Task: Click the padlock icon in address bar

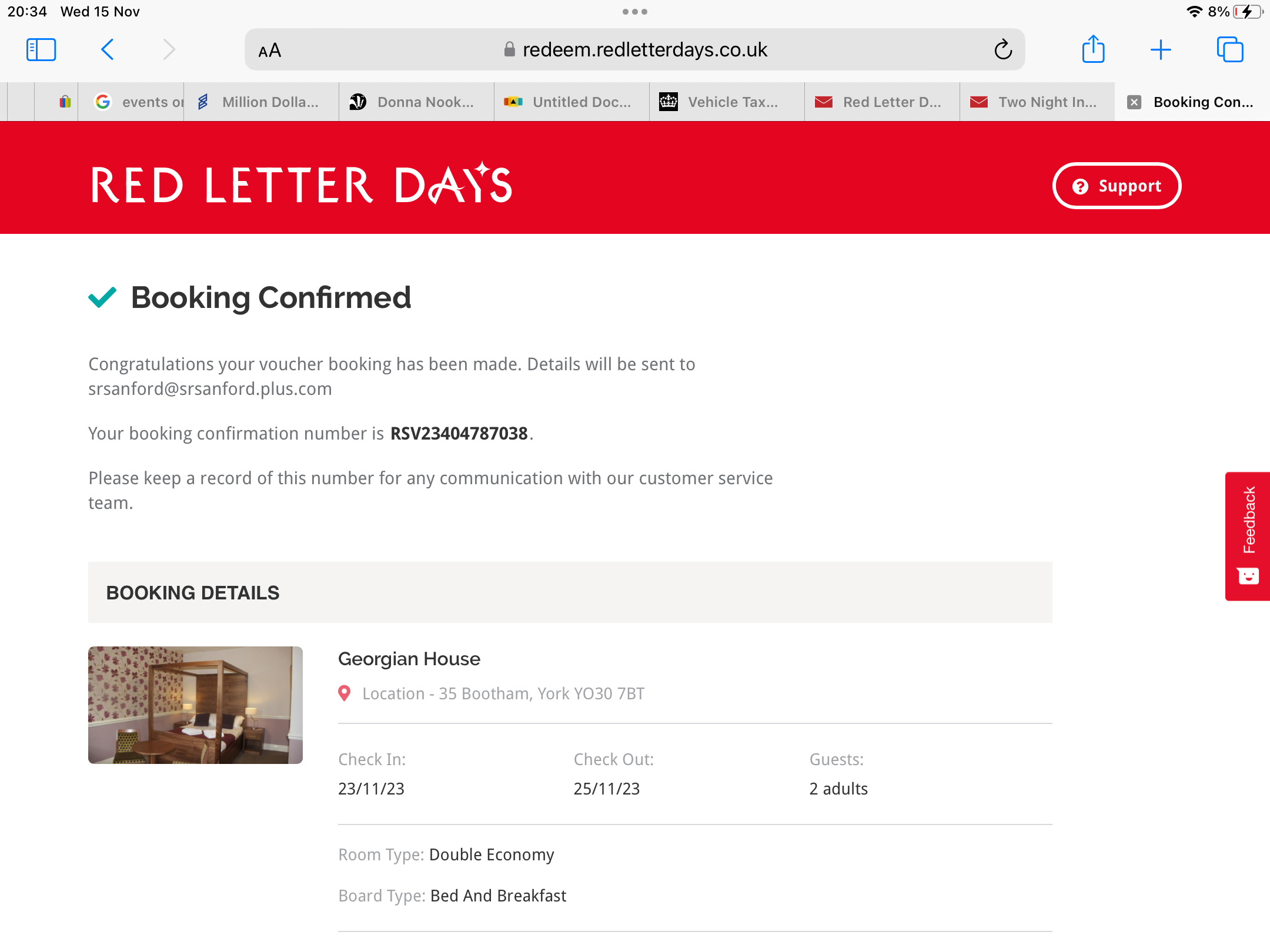Action: (x=509, y=50)
